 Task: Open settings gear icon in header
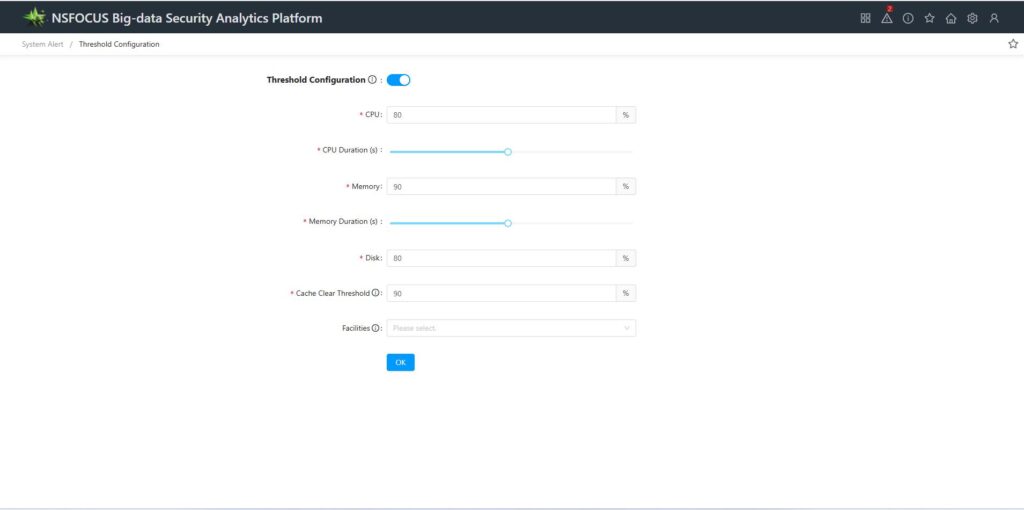click(972, 18)
